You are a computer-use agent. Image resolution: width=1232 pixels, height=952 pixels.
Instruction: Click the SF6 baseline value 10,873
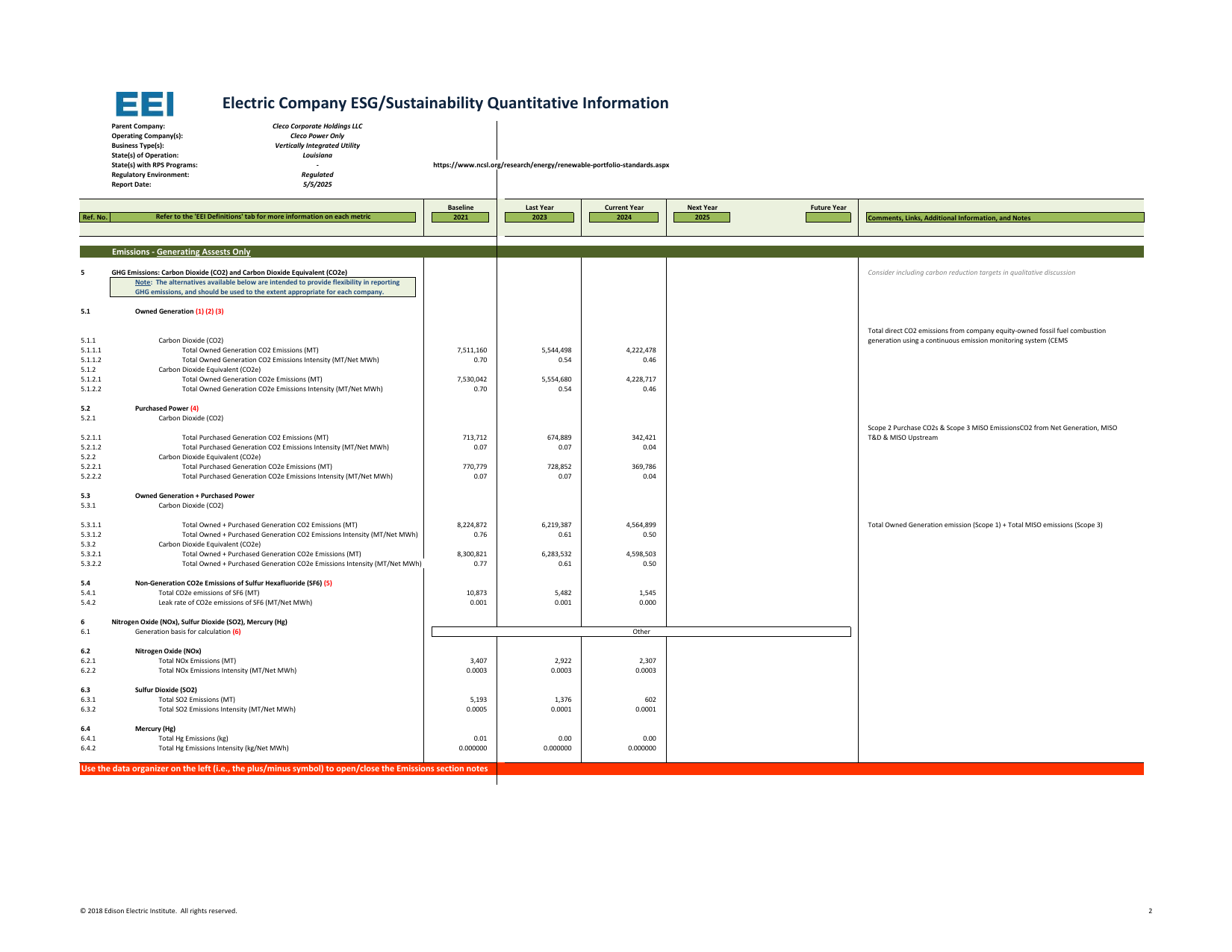pyautogui.click(x=476, y=593)
